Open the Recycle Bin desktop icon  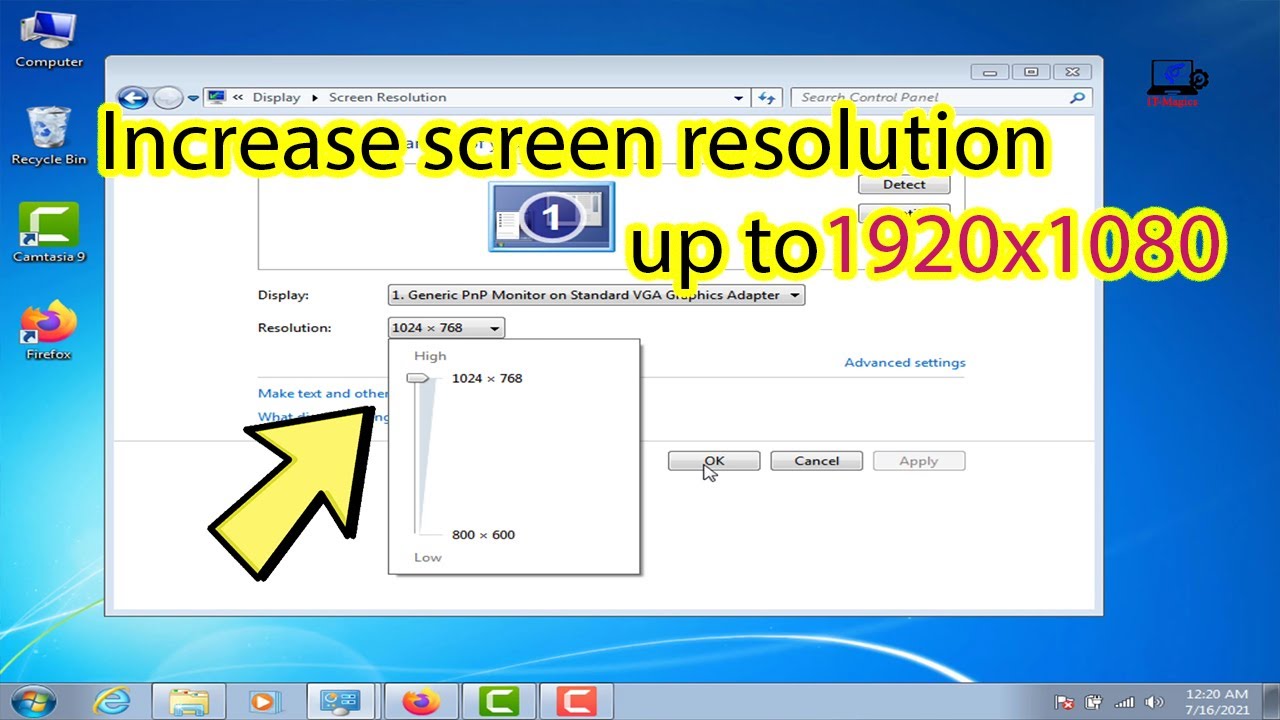tap(48, 134)
